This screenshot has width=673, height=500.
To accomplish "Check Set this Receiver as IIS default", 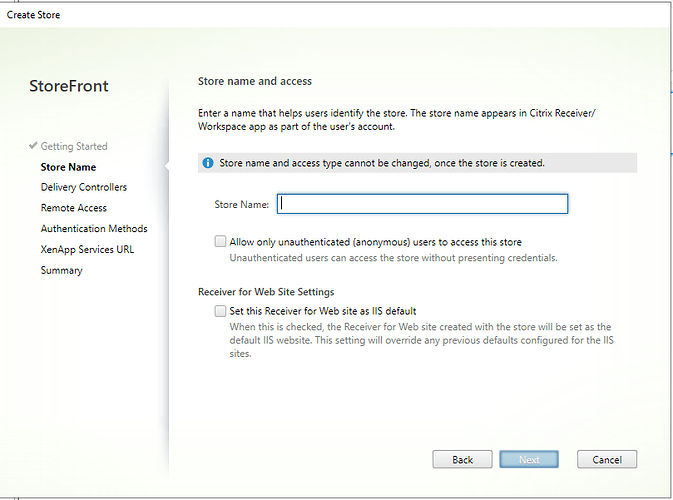I will 220,311.
